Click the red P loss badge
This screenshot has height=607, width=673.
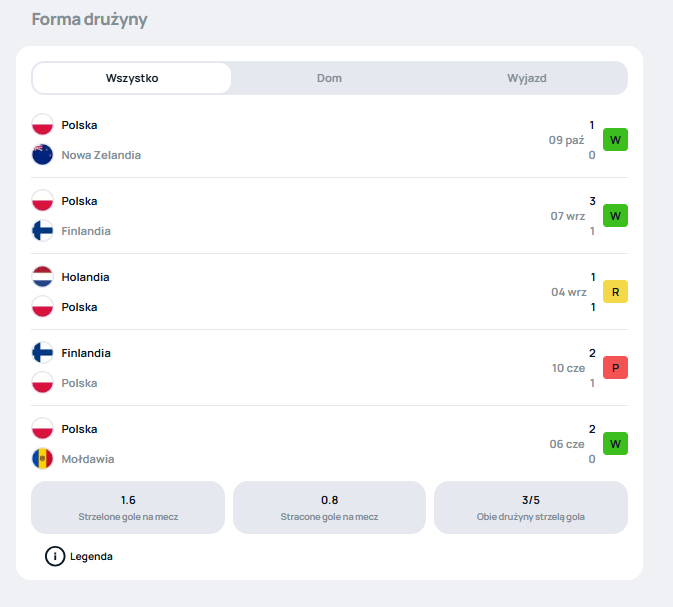point(615,368)
